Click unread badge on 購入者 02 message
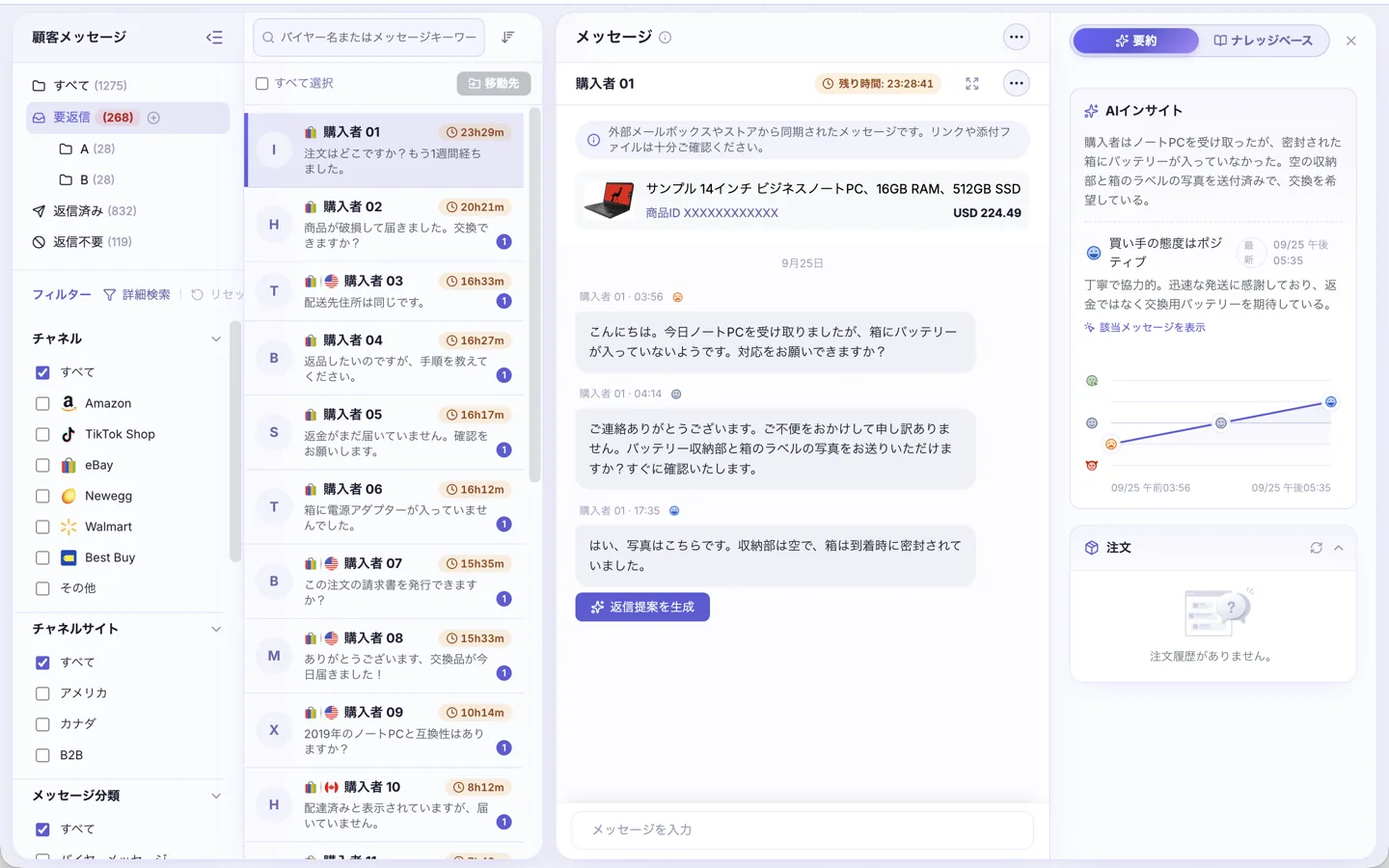This screenshot has width=1389, height=868. click(504, 242)
